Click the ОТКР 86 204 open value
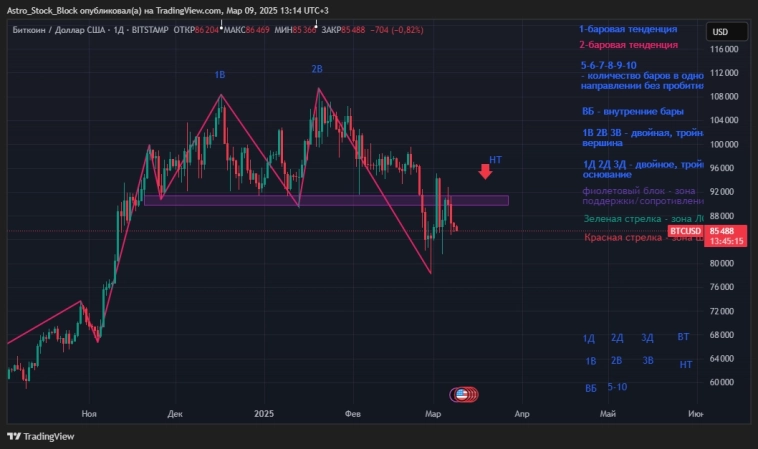 click(196, 30)
